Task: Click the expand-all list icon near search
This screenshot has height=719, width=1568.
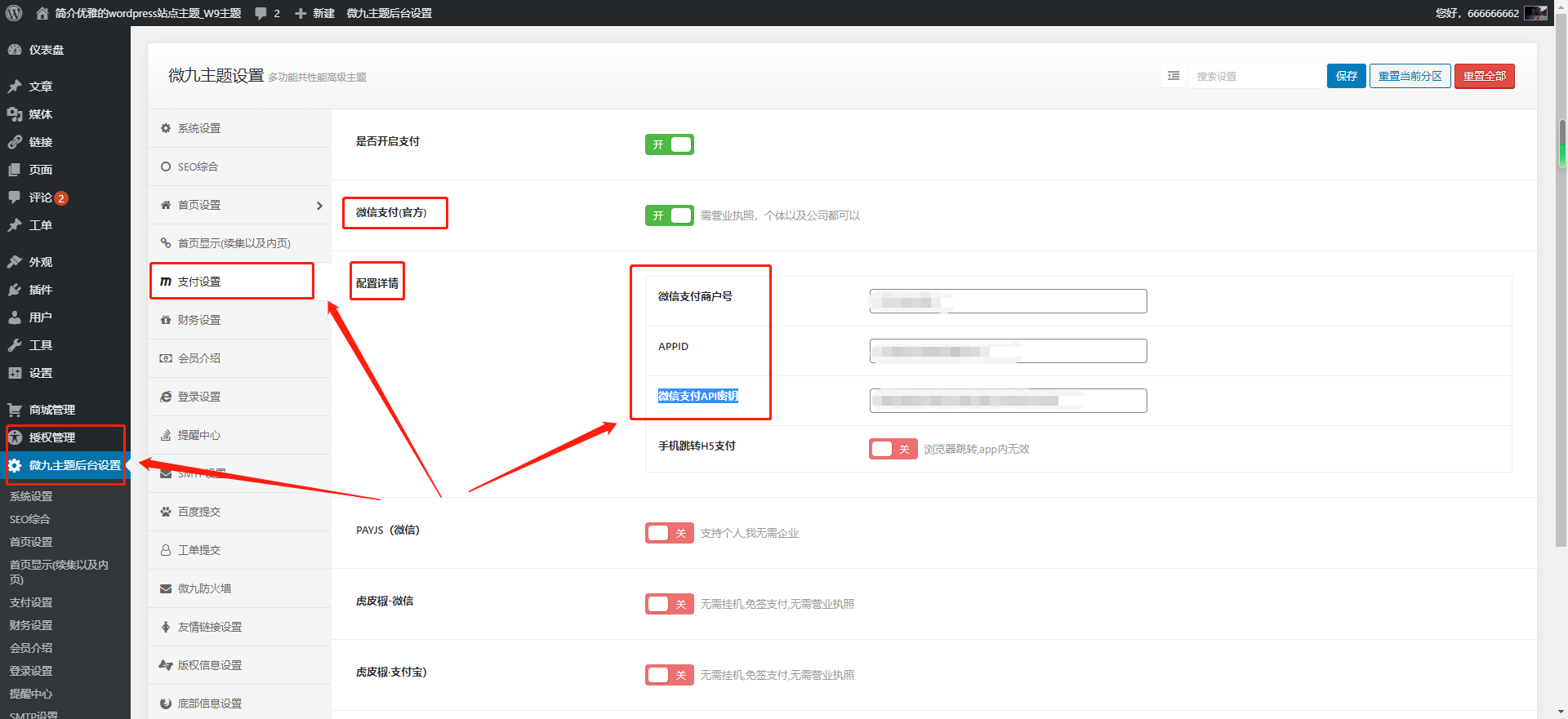Action: pyautogui.click(x=1174, y=76)
